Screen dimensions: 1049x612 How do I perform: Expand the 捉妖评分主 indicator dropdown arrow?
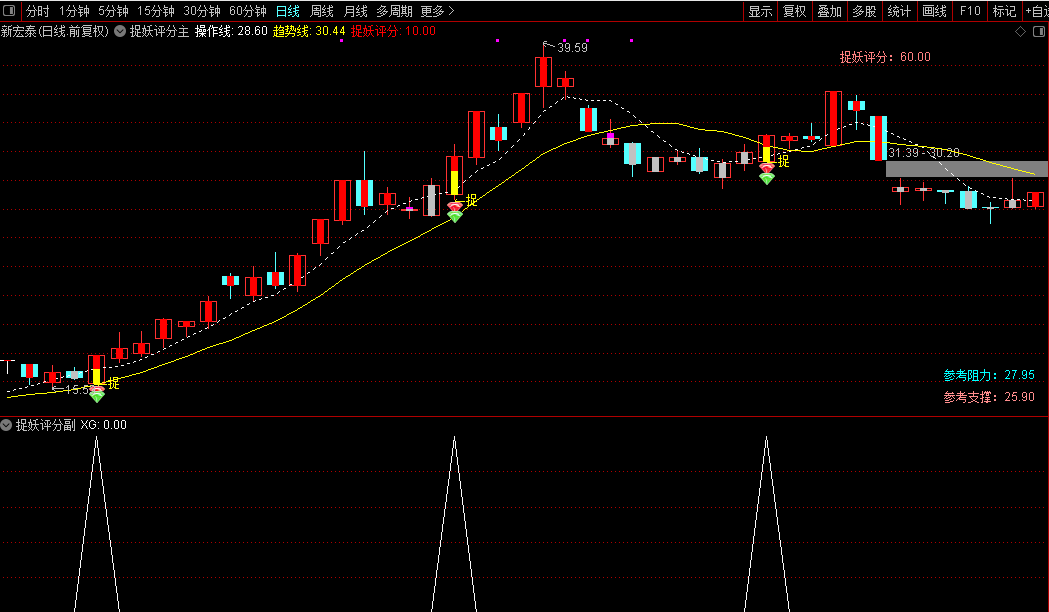click(120, 31)
